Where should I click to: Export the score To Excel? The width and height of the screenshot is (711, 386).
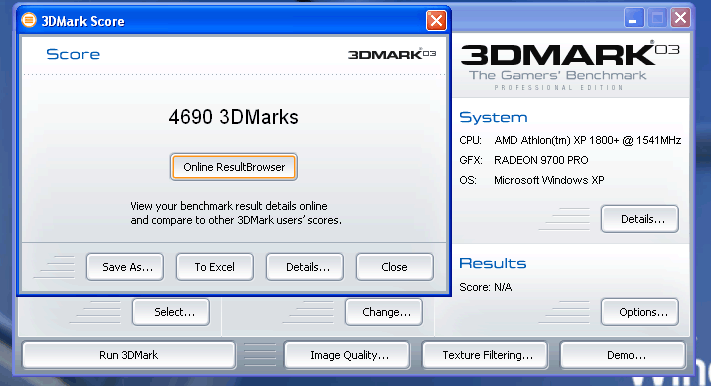[x=215, y=267]
